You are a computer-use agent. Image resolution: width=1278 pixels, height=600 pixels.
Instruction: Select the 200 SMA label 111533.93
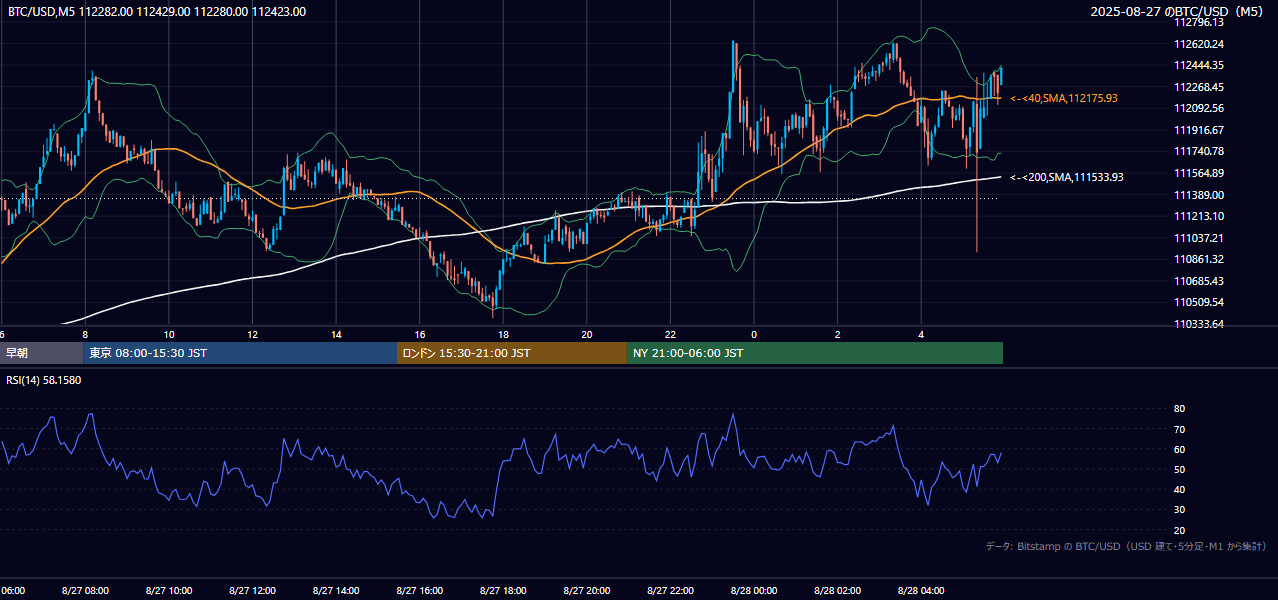pos(1067,177)
